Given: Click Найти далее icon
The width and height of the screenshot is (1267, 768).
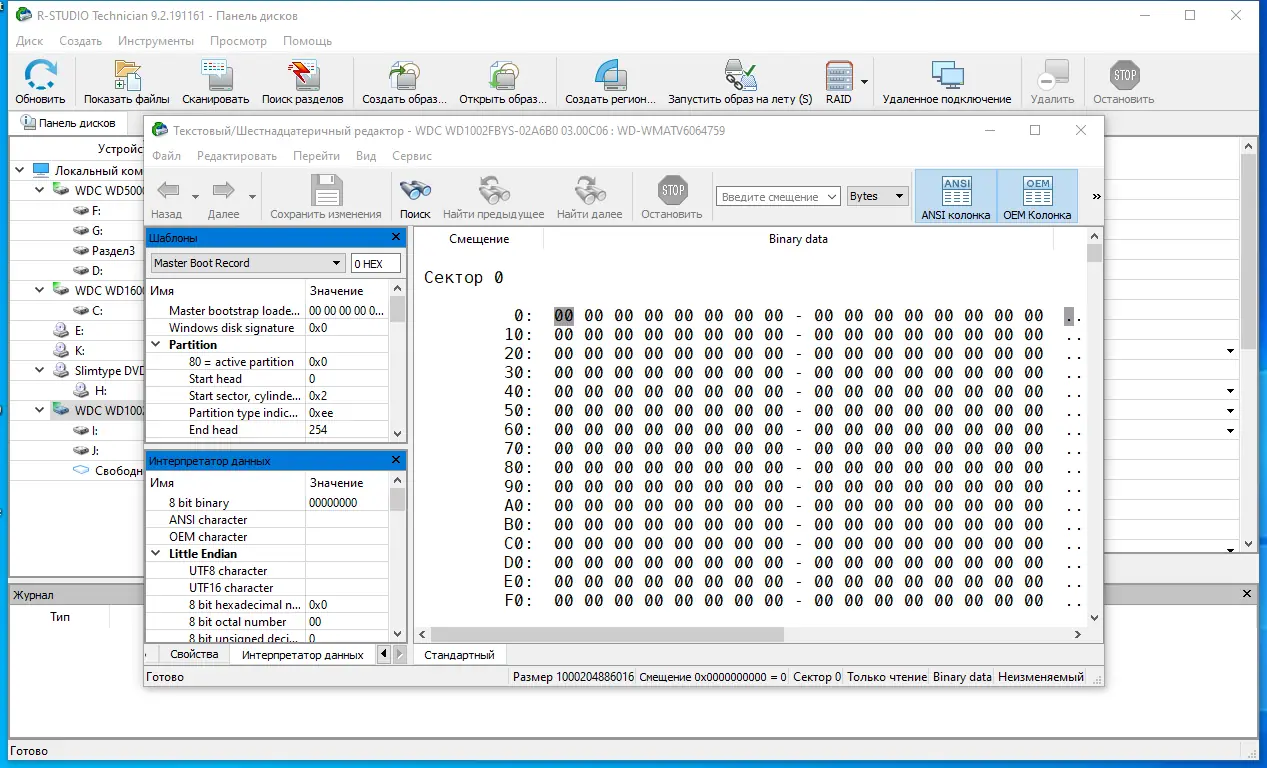Looking at the screenshot, I should click(590, 190).
